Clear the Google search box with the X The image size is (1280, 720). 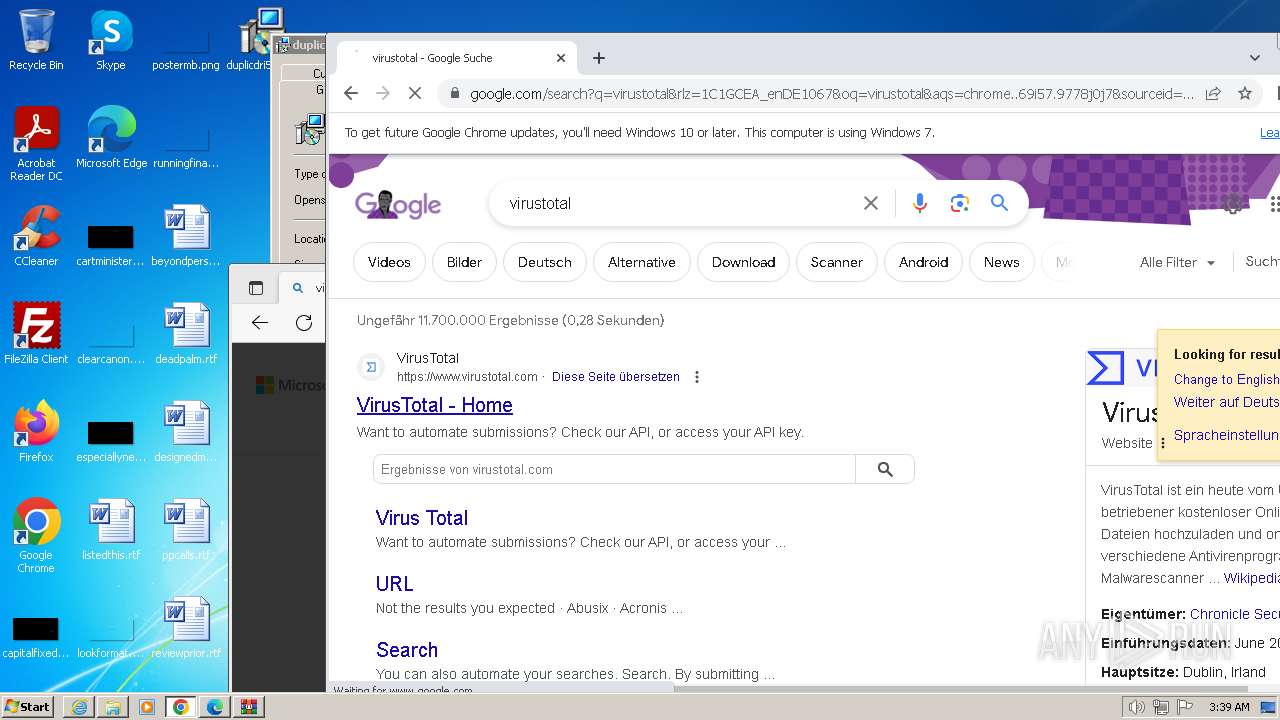pos(871,203)
